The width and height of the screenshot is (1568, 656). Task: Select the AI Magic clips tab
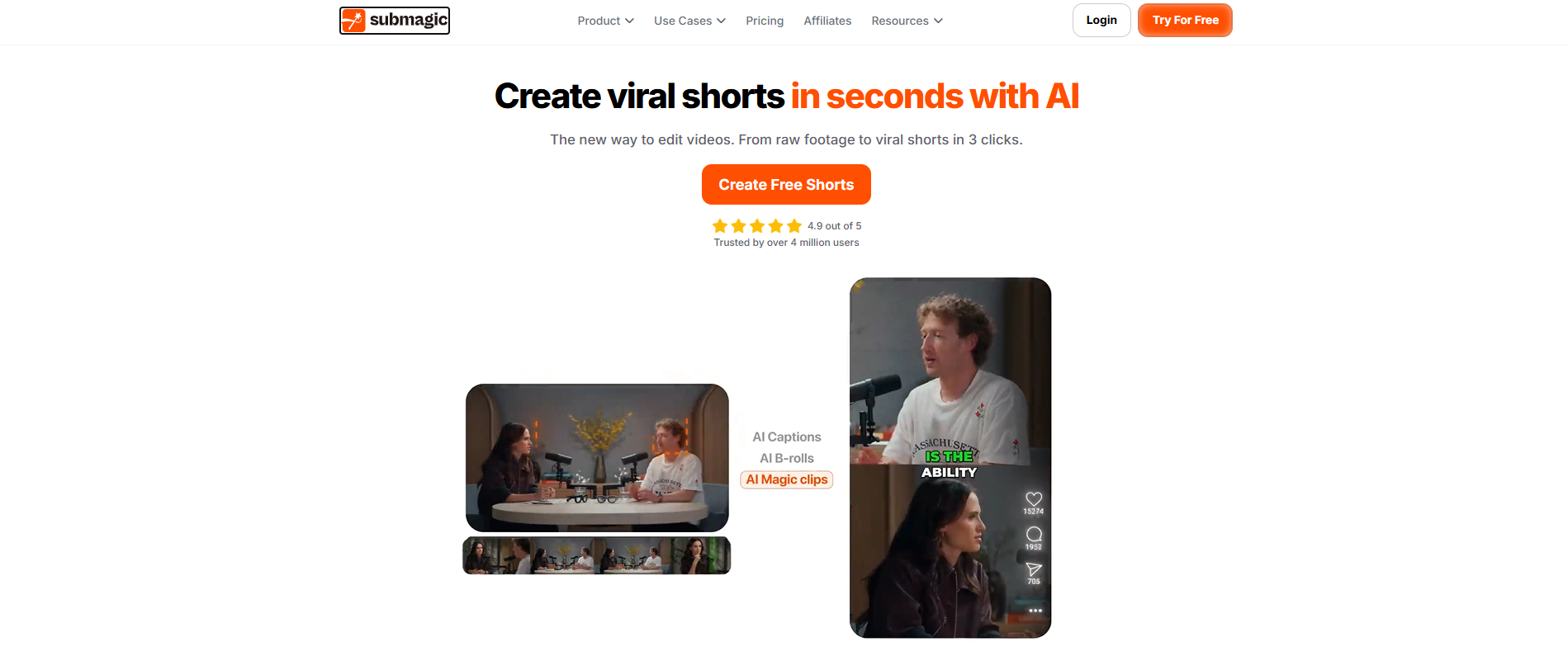point(787,480)
